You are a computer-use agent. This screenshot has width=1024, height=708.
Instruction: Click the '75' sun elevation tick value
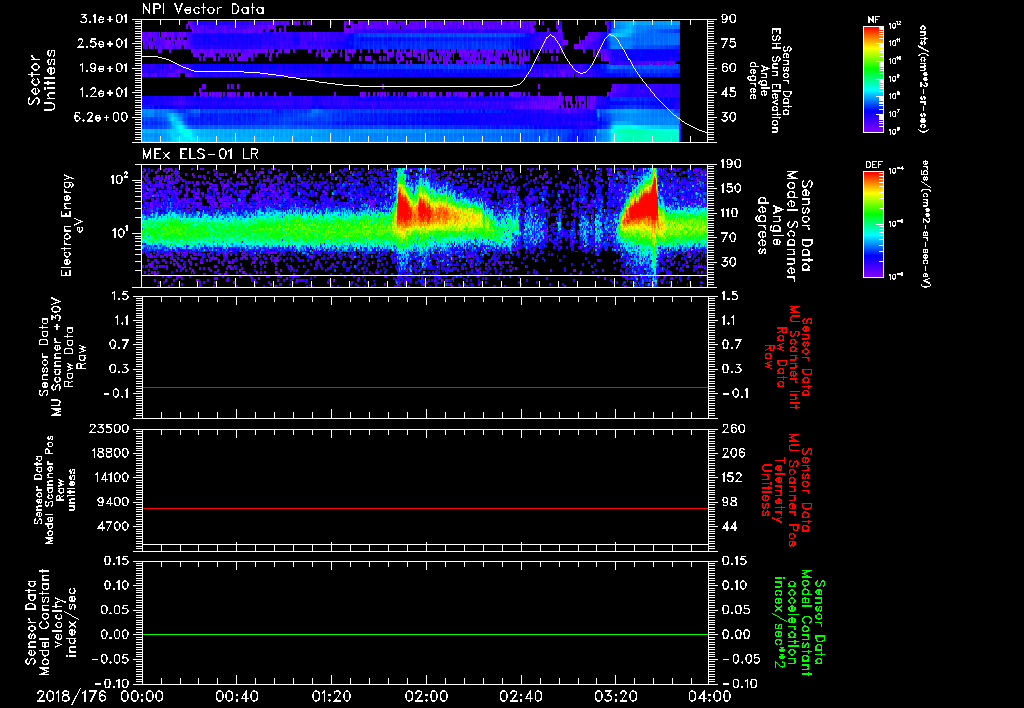pyautogui.click(x=729, y=43)
